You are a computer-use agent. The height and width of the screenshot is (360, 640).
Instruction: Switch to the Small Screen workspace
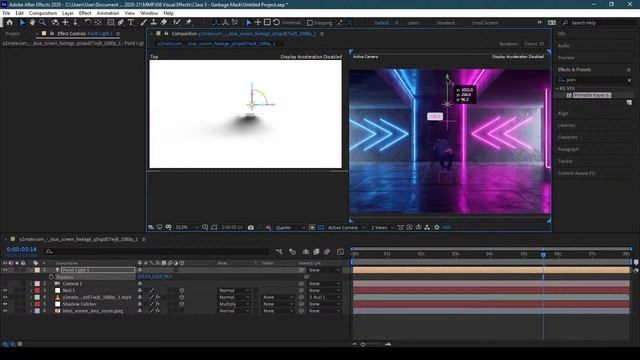[485, 23]
